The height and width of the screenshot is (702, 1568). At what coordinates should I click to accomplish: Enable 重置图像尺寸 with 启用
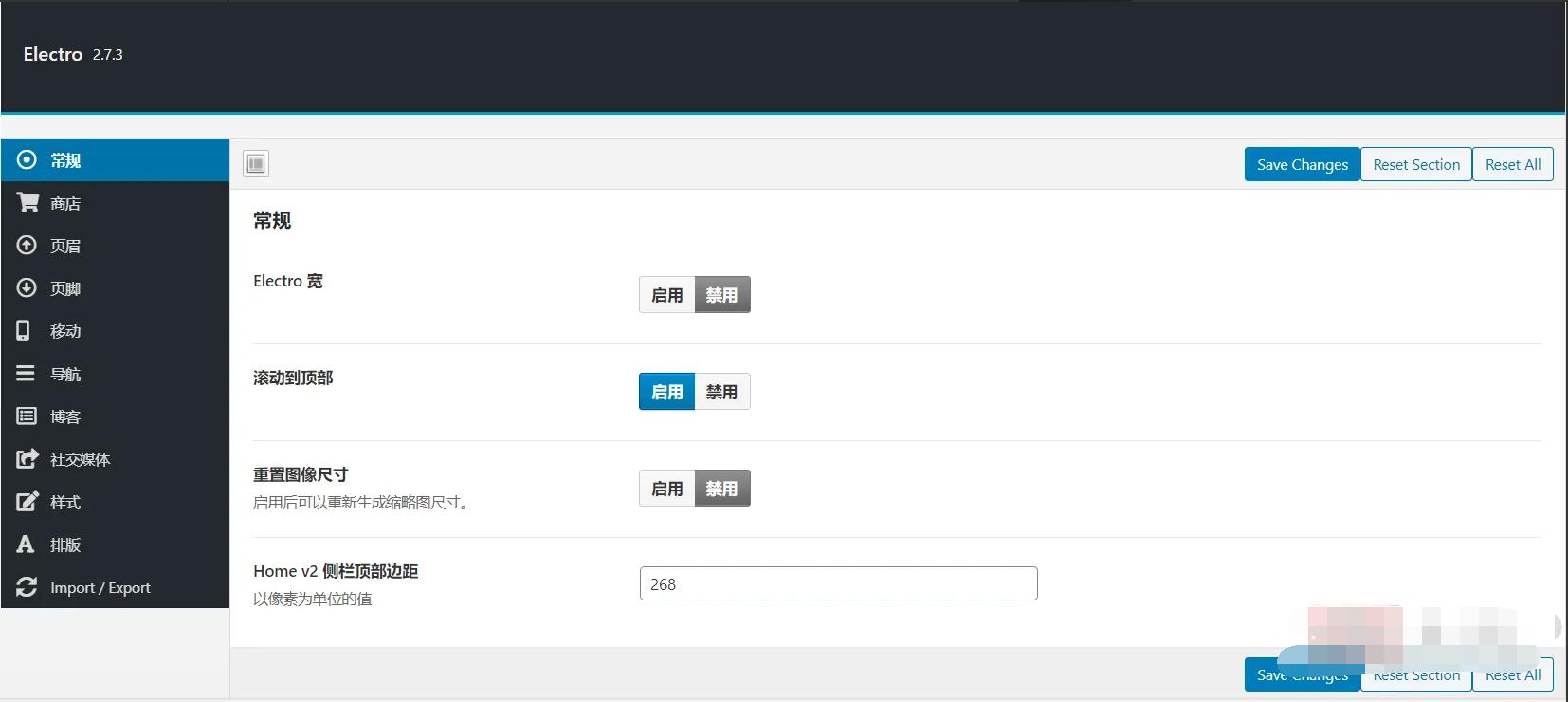667,489
